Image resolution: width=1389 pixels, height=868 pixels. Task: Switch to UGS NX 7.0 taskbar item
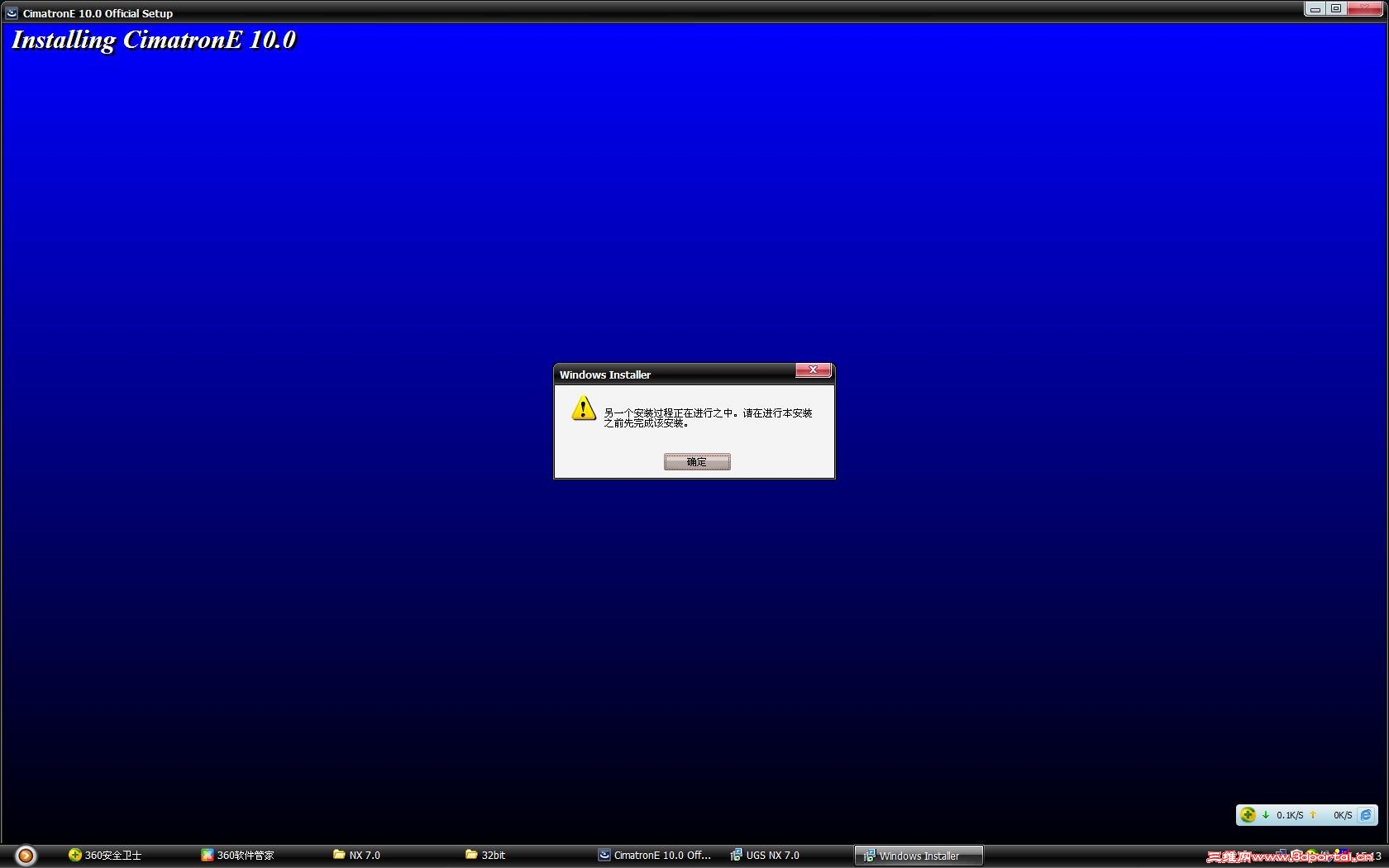pos(765,856)
